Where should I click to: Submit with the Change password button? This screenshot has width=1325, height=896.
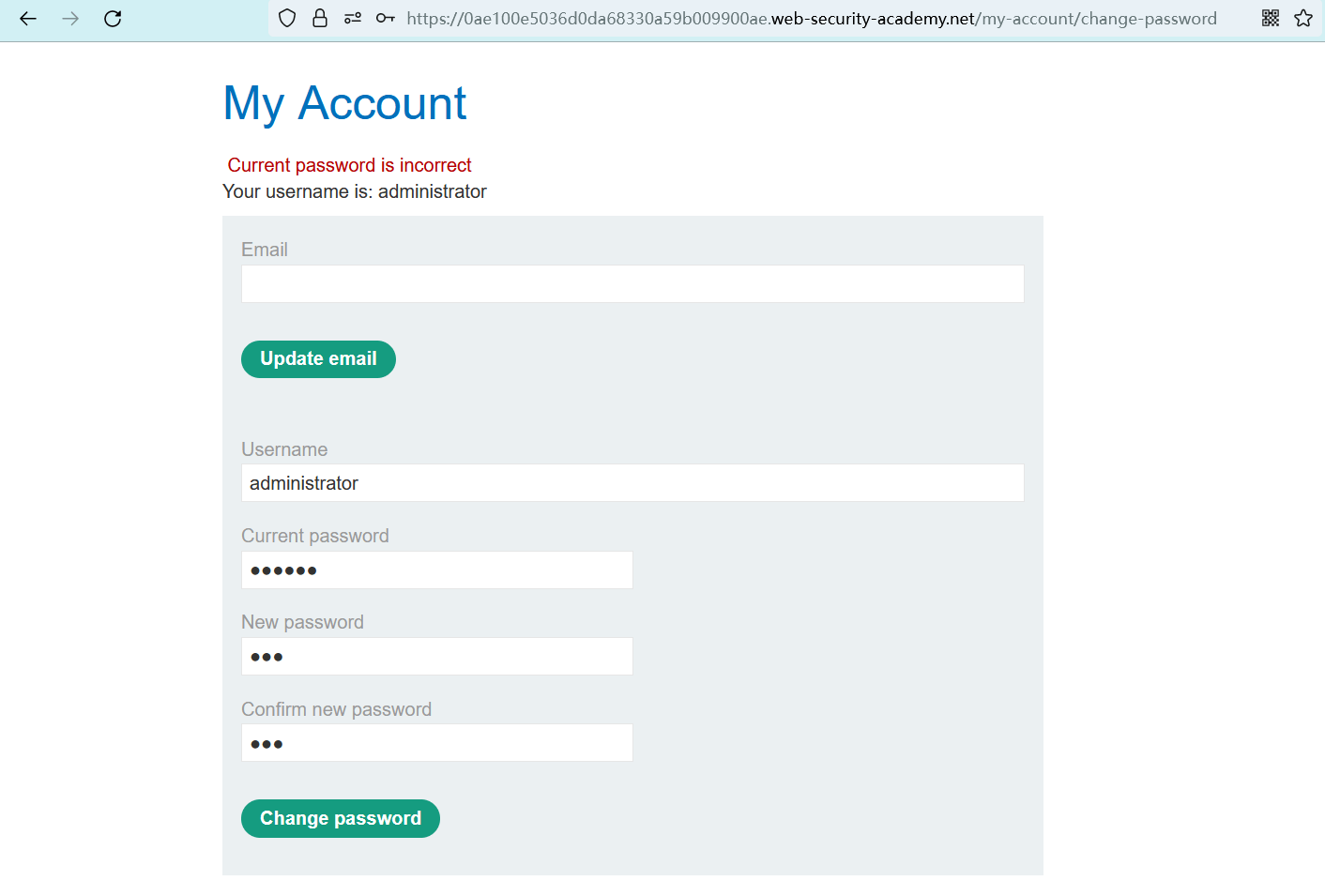(341, 818)
